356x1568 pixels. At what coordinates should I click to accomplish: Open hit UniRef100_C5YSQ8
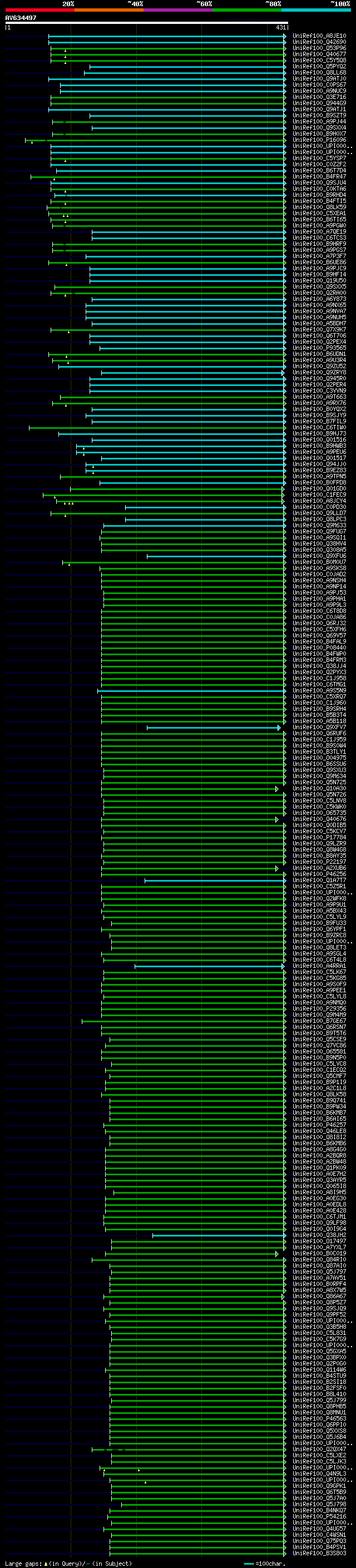tap(319, 60)
